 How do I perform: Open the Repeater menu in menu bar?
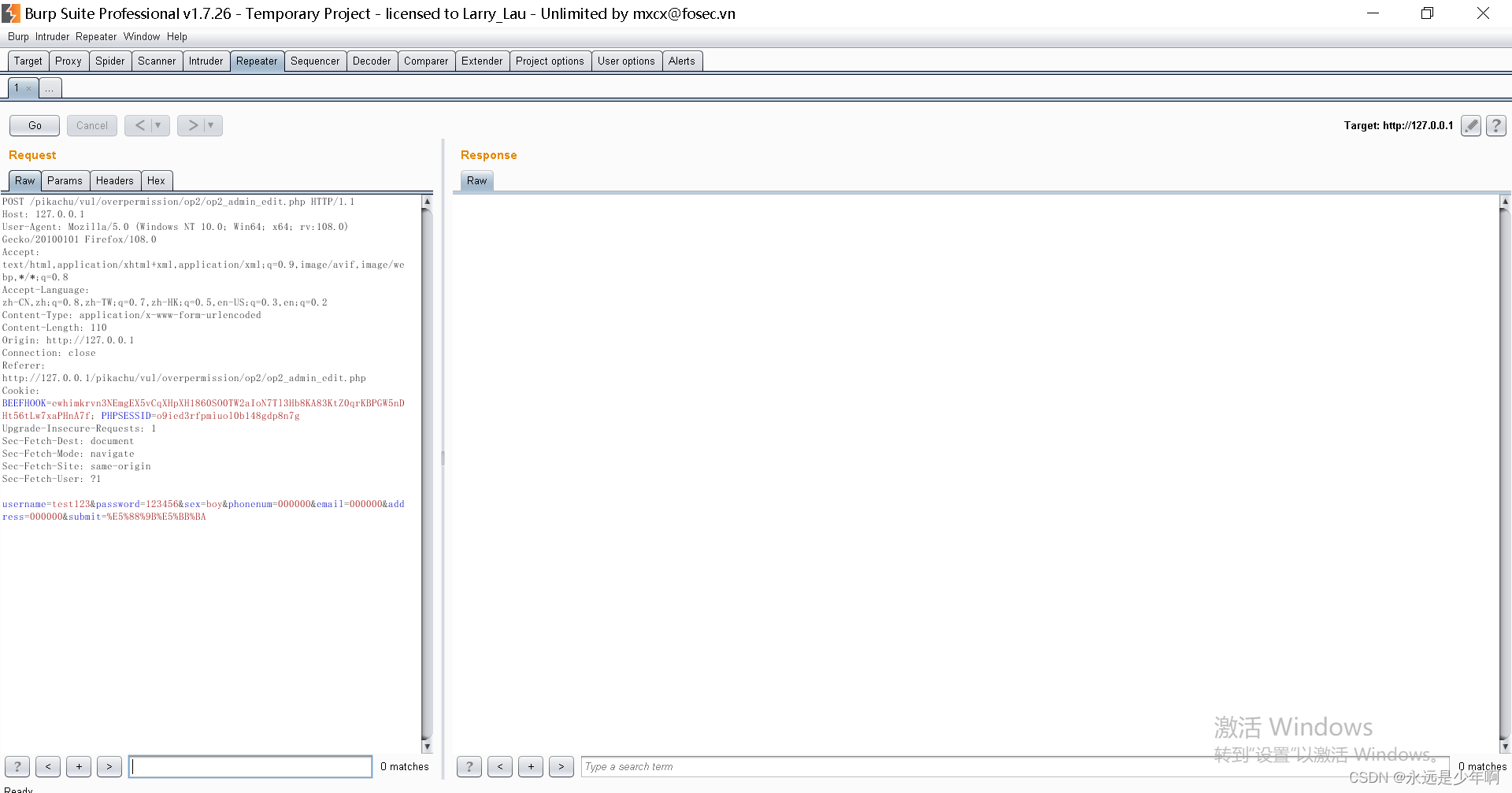pyautogui.click(x=96, y=36)
